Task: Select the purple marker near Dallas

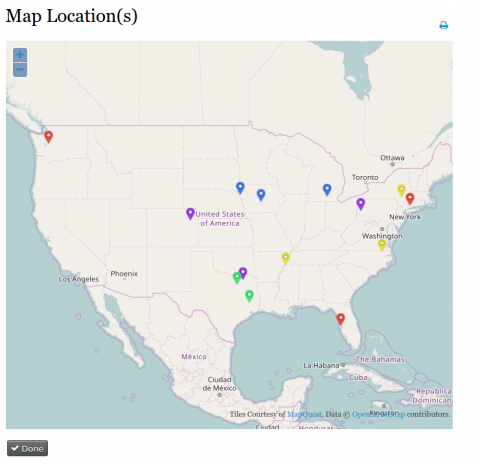Action: pyautogui.click(x=243, y=273)
